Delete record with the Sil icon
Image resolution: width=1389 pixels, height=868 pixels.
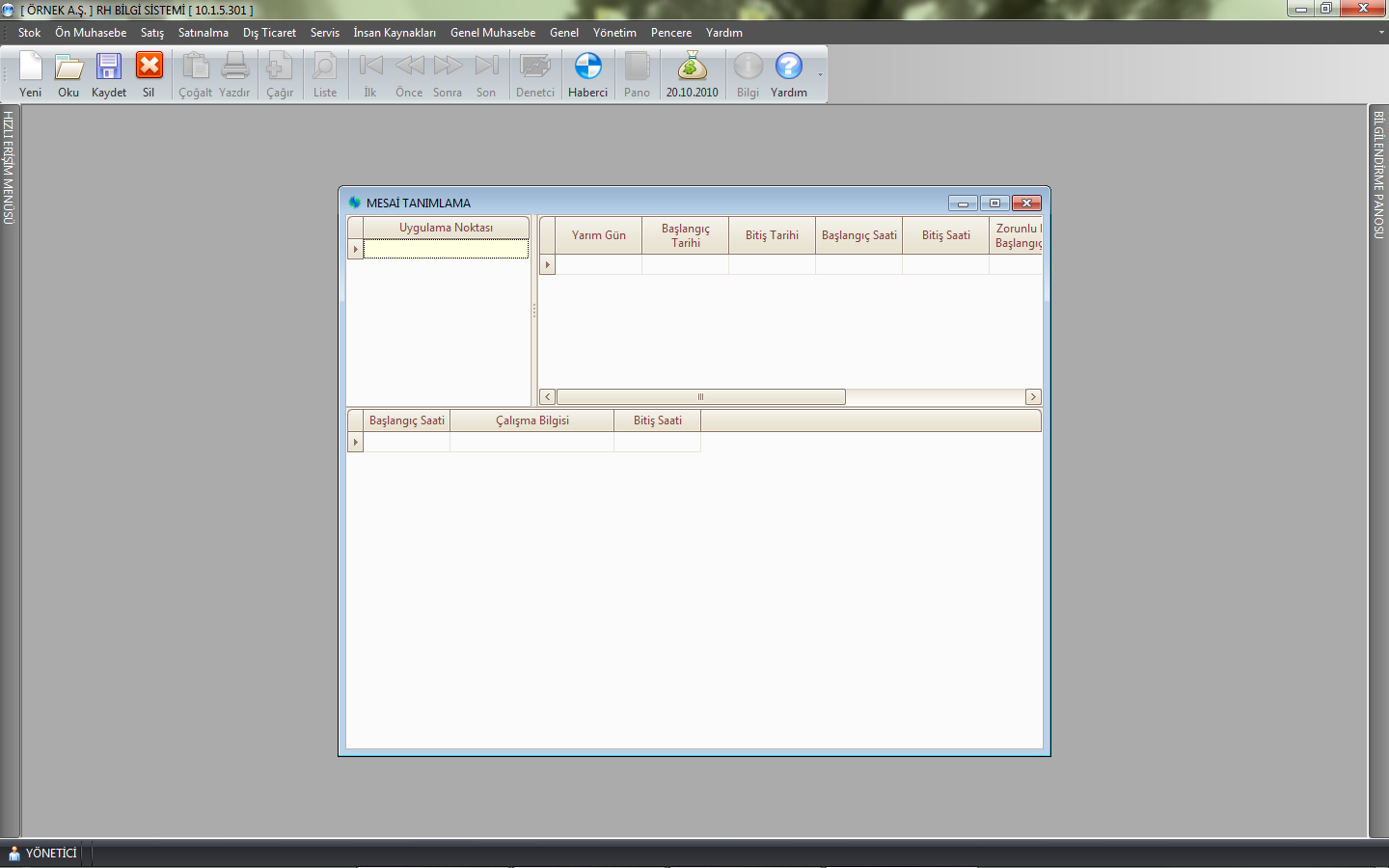coord(149,68)
